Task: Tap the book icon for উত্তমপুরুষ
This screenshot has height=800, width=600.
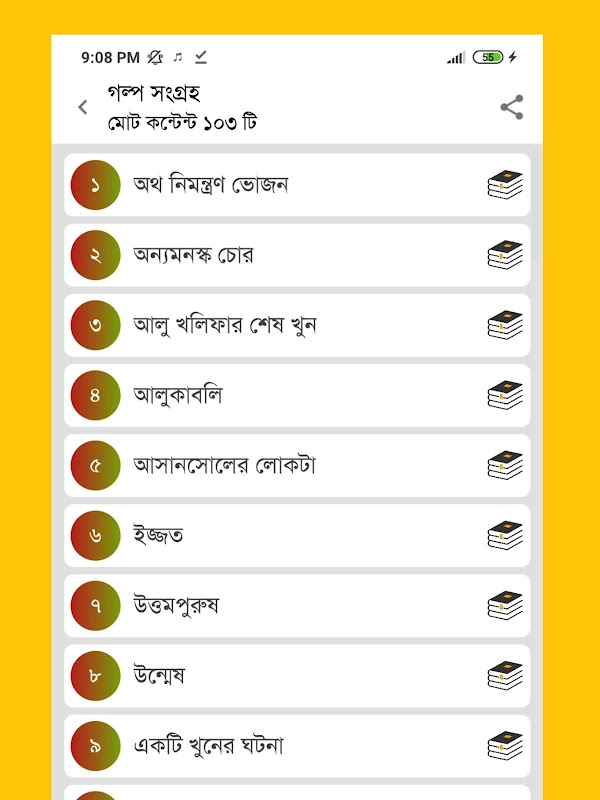Action: (x=505, y=606)
